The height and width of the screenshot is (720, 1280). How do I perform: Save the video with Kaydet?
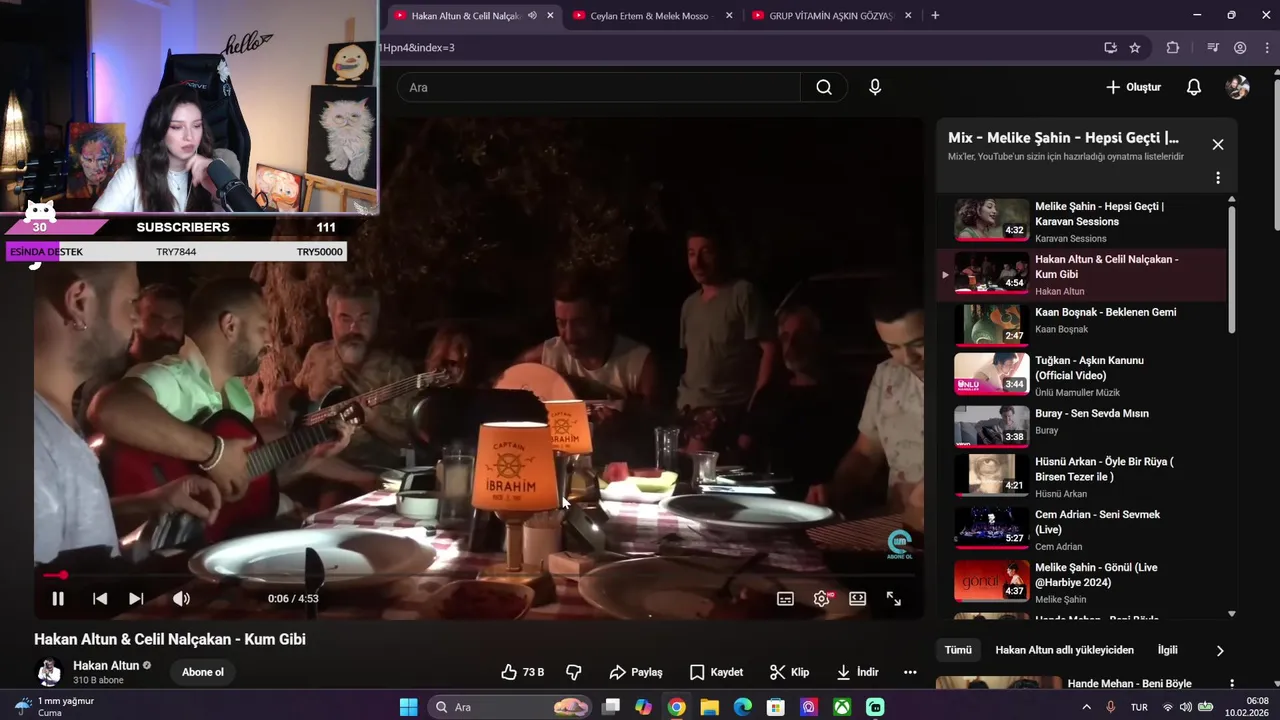coord(716,672)
